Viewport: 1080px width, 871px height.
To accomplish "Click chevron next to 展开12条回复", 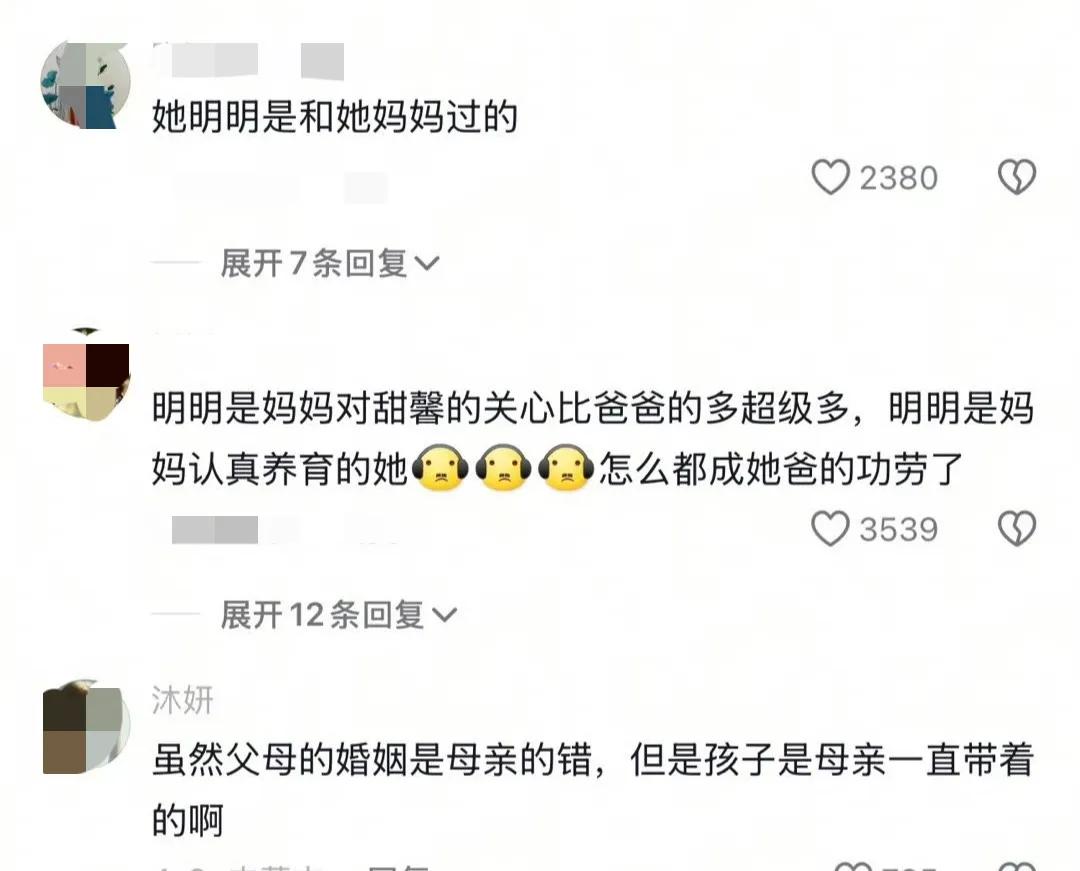I will tap(444, 615).
